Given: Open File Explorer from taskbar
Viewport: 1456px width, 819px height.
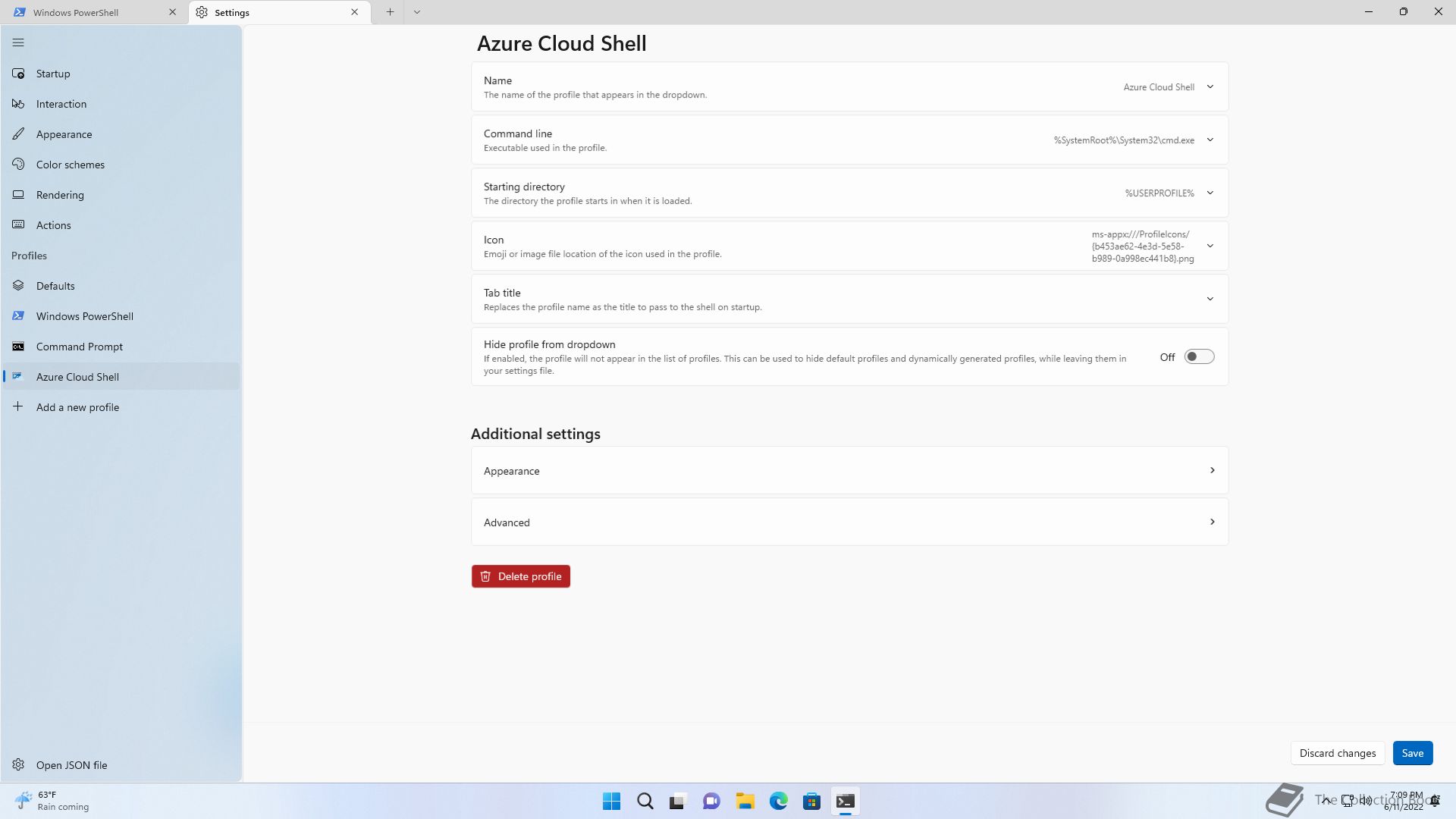Looking at the screenshot, I should click(x=745, y=802).
